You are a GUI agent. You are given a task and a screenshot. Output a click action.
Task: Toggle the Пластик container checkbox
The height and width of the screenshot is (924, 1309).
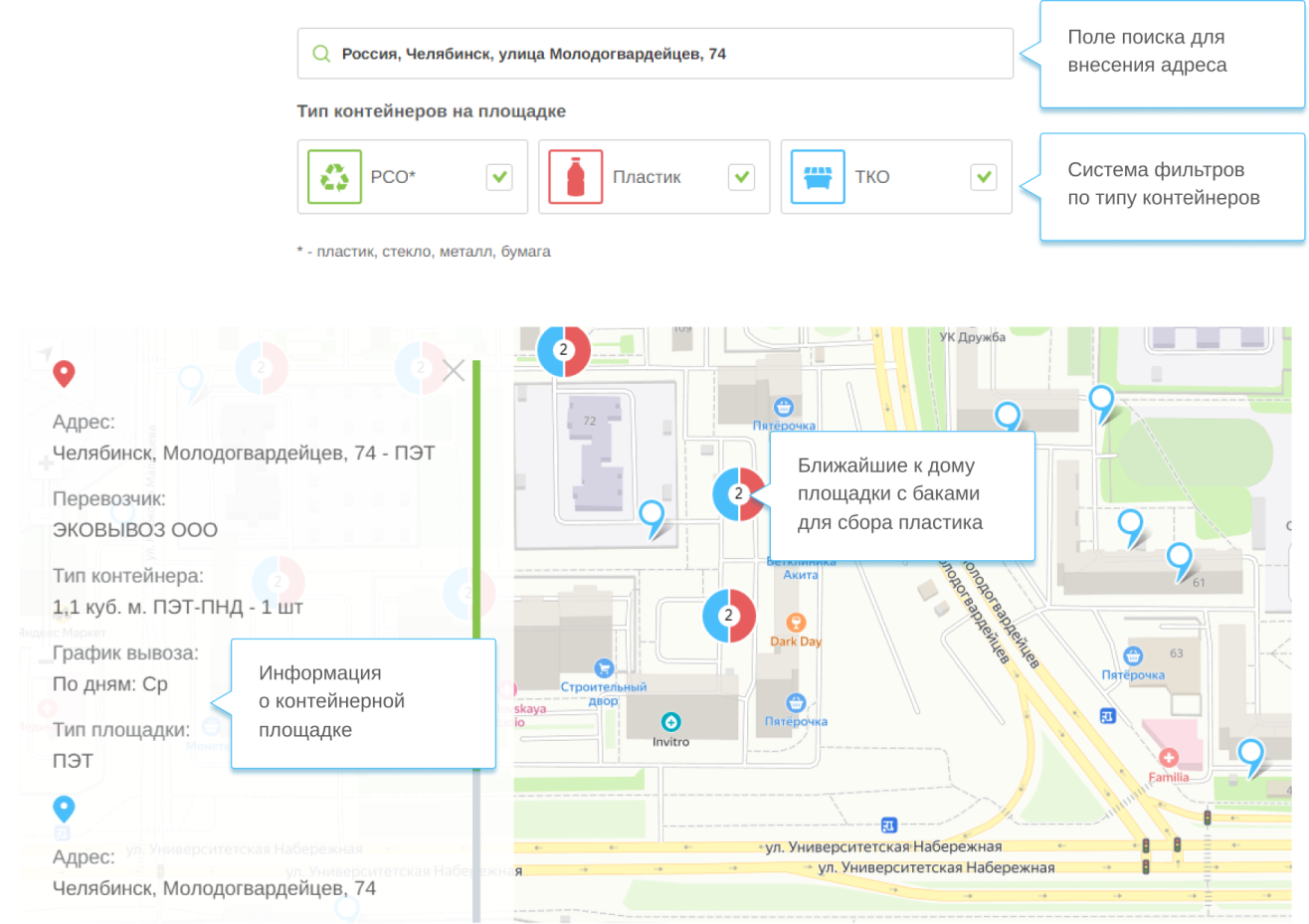[x=741, y=177]
